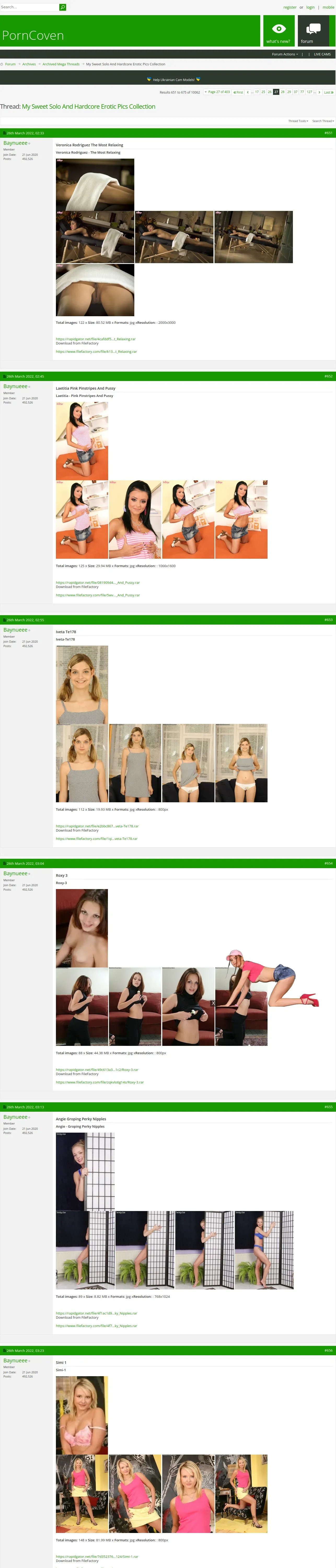Viewport: 336px width, 1568px height.
Task: Go to page 25 in pagination
Action: pos(263,92)
